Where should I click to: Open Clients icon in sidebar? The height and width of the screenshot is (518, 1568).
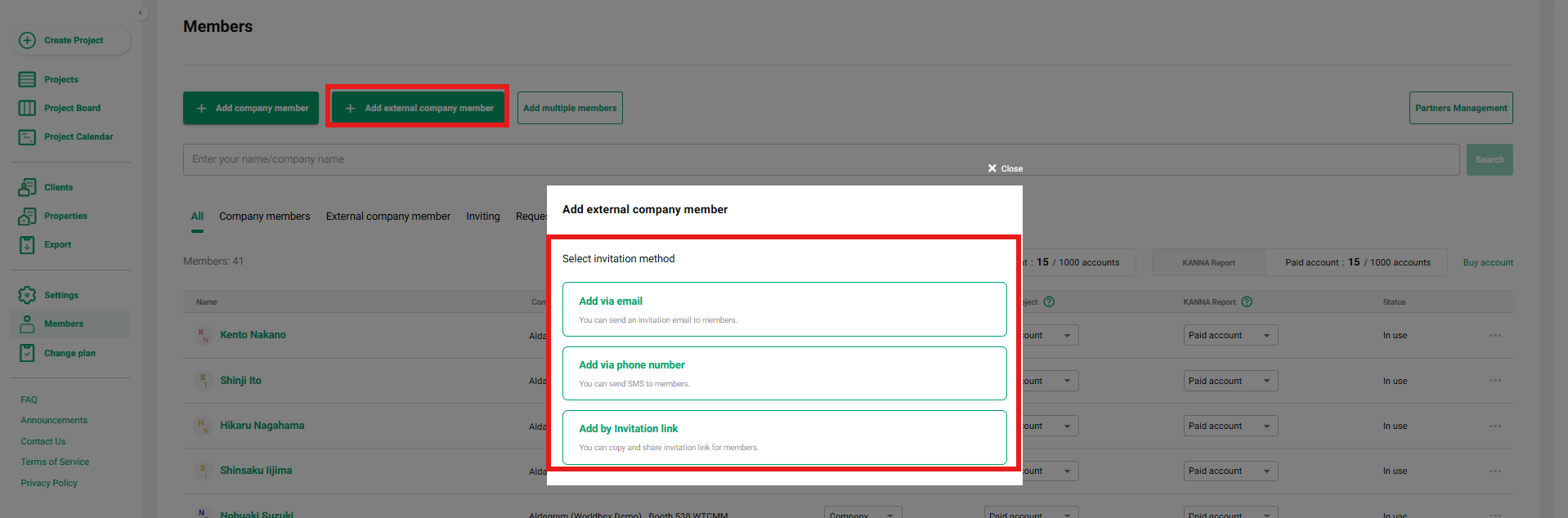27,187
